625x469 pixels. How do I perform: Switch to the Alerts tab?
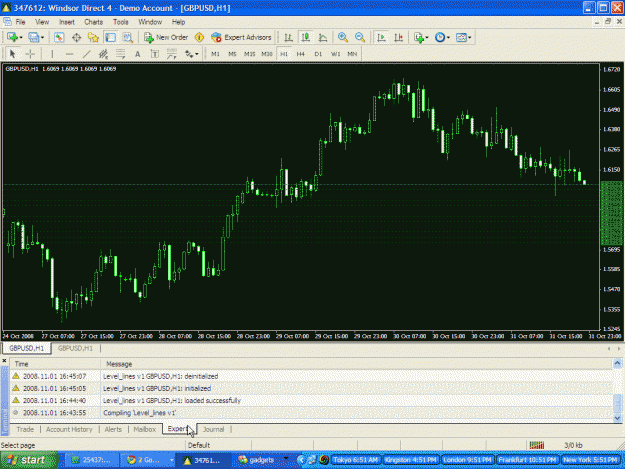coord(113,429)
